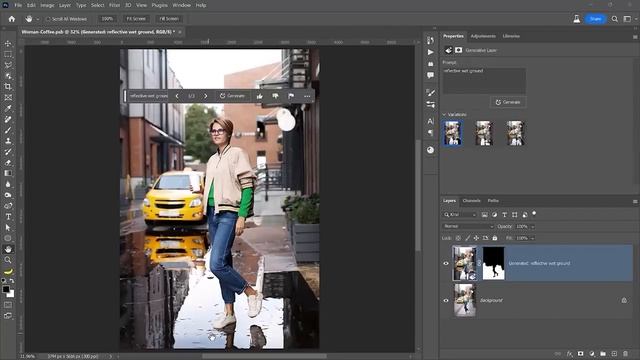Click the delete layer trash icon

coord(625,354)
